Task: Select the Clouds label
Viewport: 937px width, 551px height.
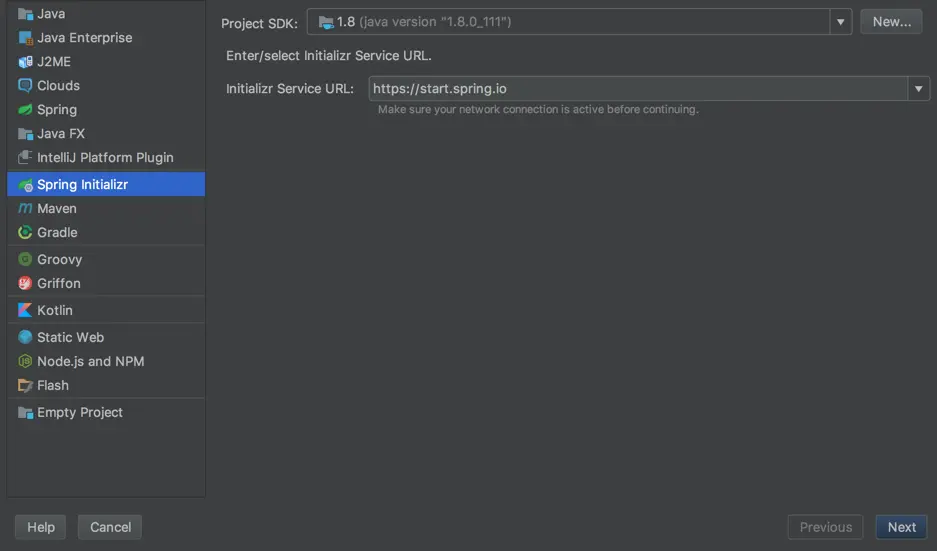Action: pos(59,85)
